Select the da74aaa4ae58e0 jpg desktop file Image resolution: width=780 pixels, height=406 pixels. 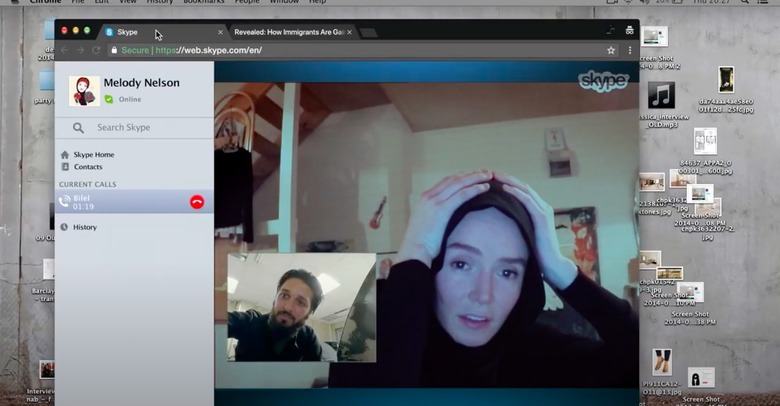[x=726, y=80]
